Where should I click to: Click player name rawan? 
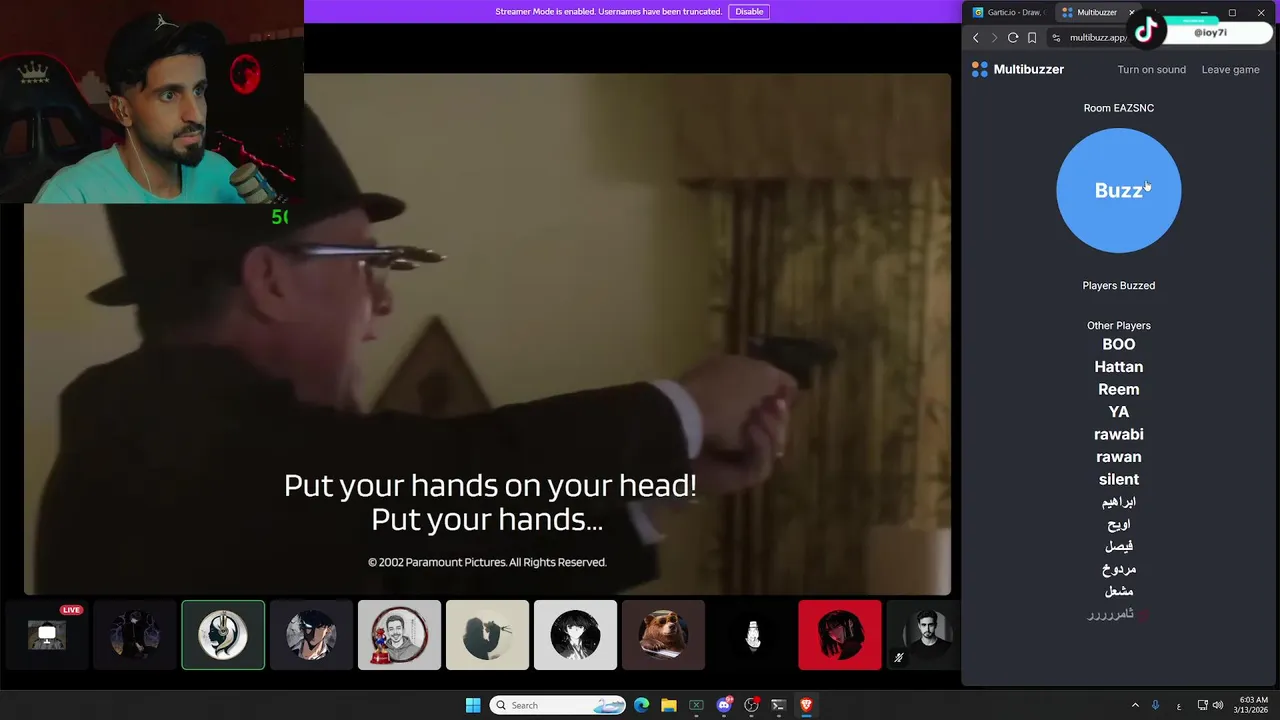point(1118,457)
